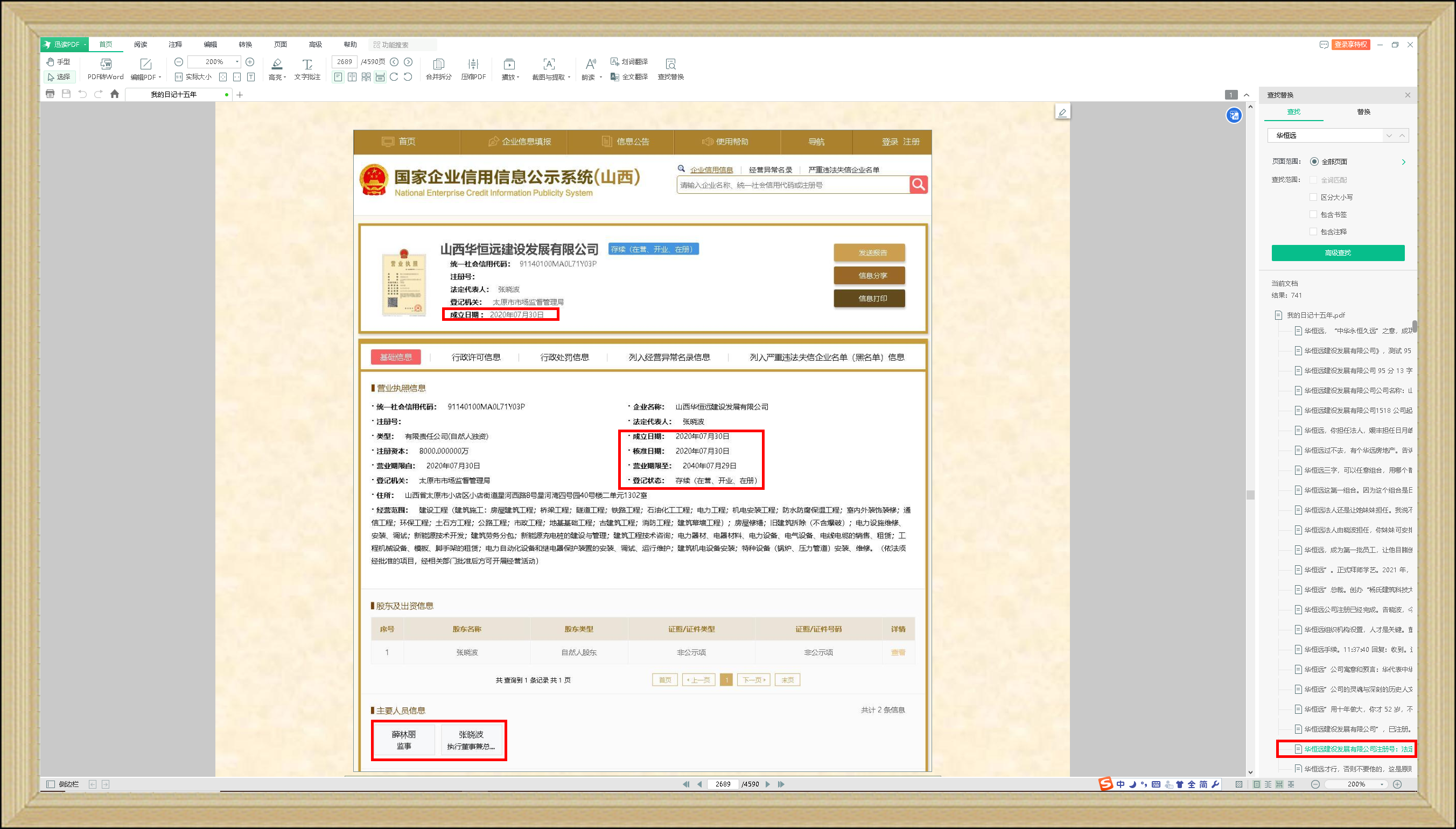Viewport: 1456px width, 829px height.
Task: Open the 200% zoom dropdown in toolbar
Action: [x=237, y=61]
